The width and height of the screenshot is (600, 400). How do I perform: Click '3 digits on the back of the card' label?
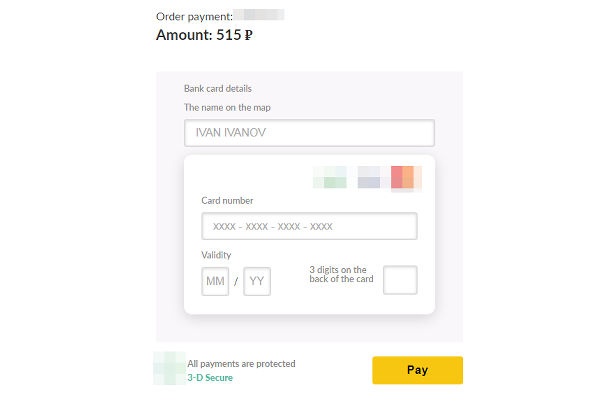click(341, 274)
